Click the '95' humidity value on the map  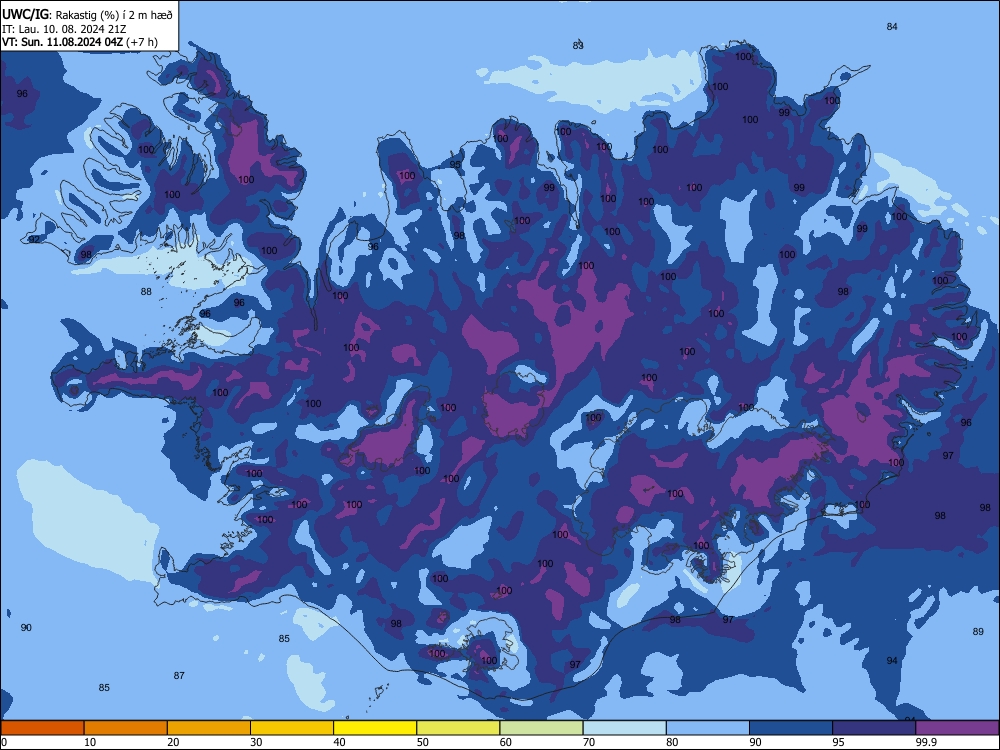click(x=455, y=165)
